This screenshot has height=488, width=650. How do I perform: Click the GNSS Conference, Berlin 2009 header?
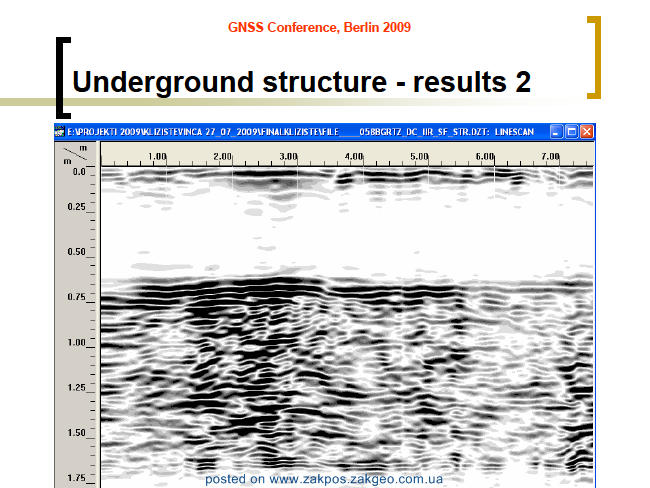coord(319,27)
